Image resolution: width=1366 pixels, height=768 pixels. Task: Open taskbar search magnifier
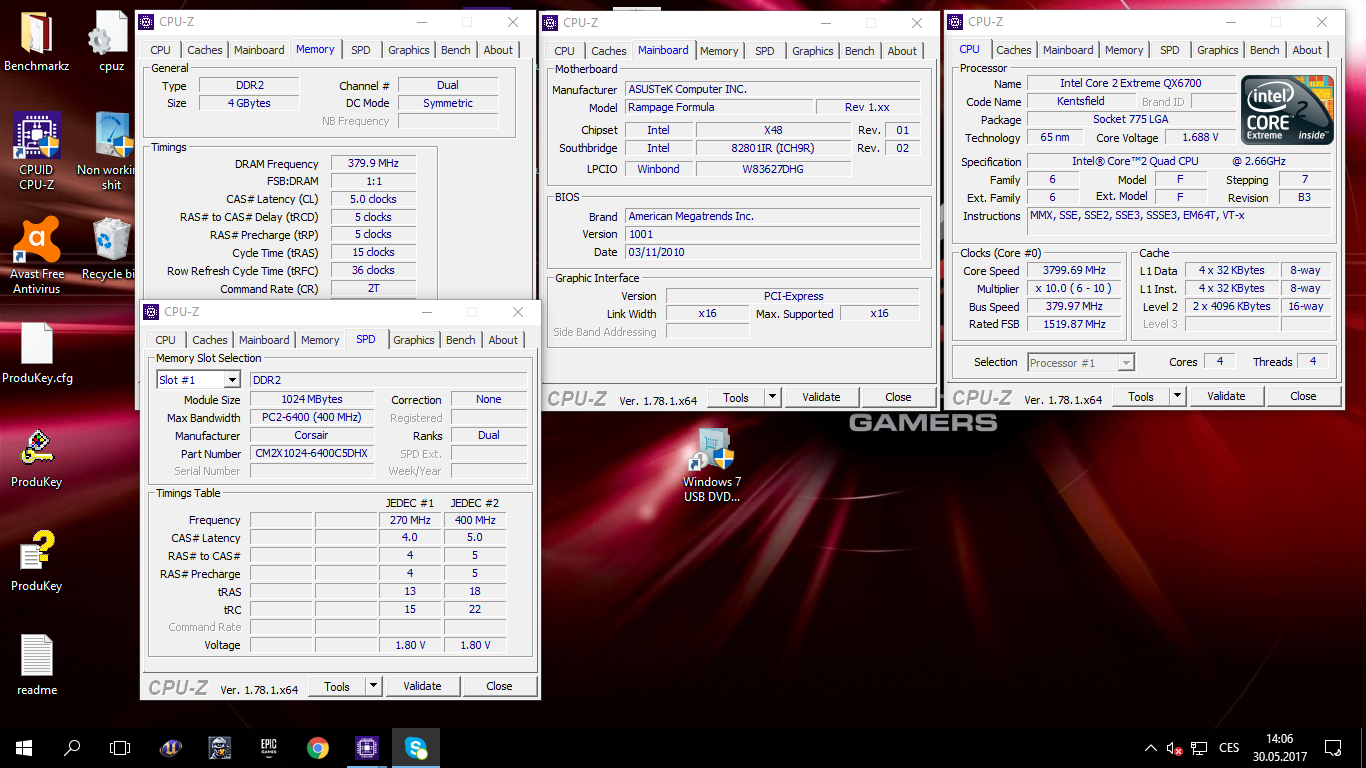coord(72,747)
